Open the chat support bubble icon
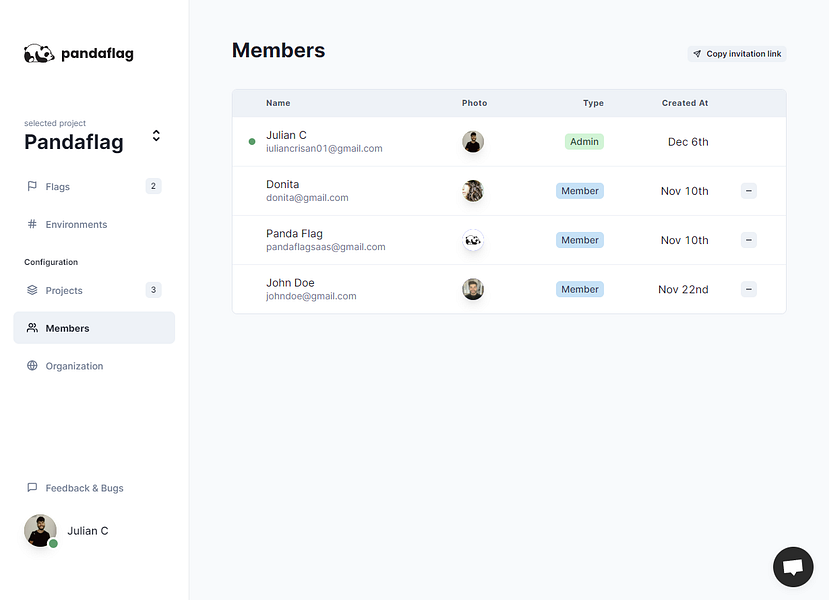 793,567
